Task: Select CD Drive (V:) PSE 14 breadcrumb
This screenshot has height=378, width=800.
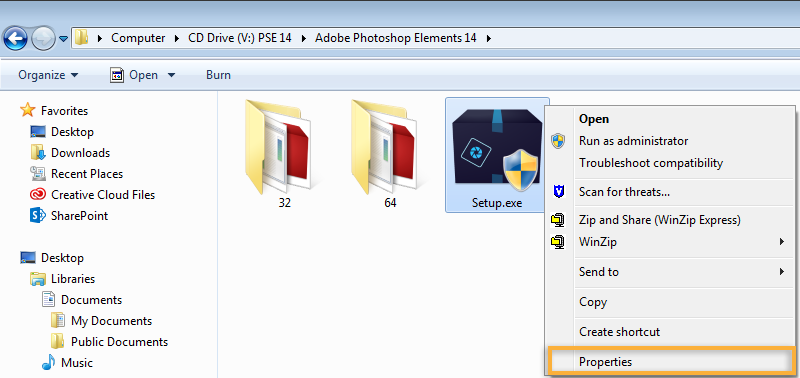Action: [x=240, y=38]
